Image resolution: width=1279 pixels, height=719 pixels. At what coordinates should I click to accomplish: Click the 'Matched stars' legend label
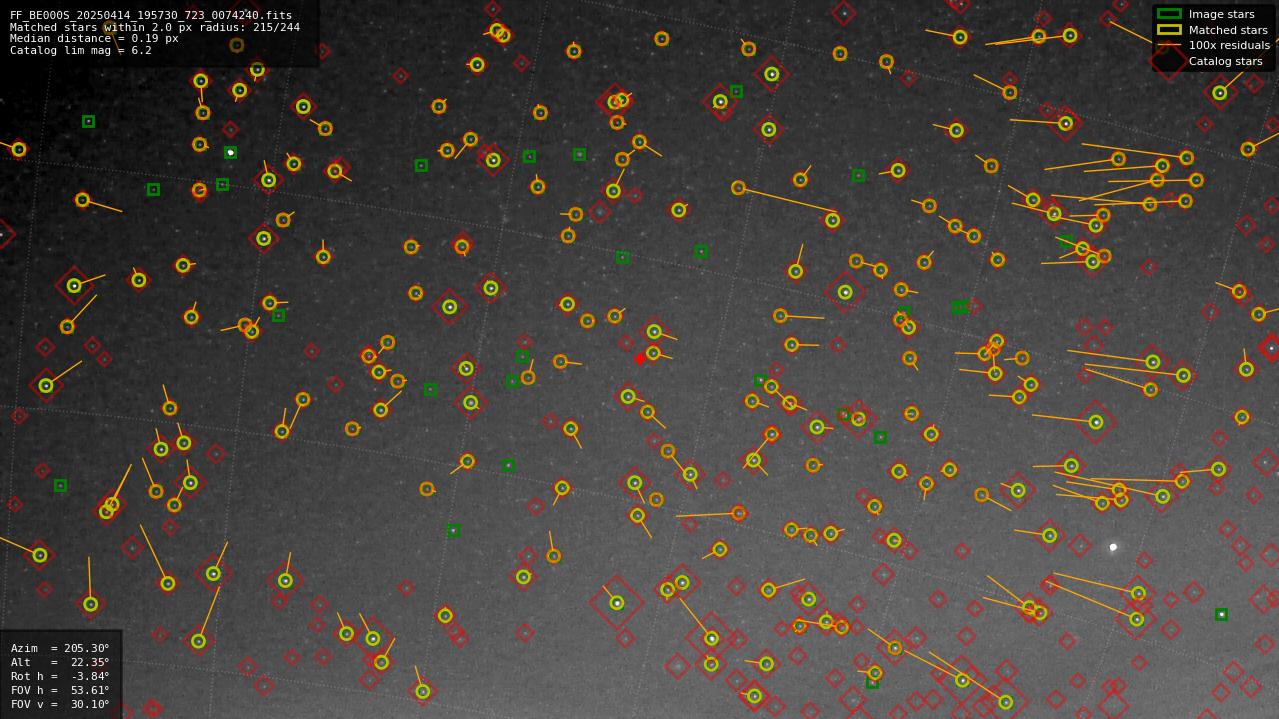click(1228, 30)
